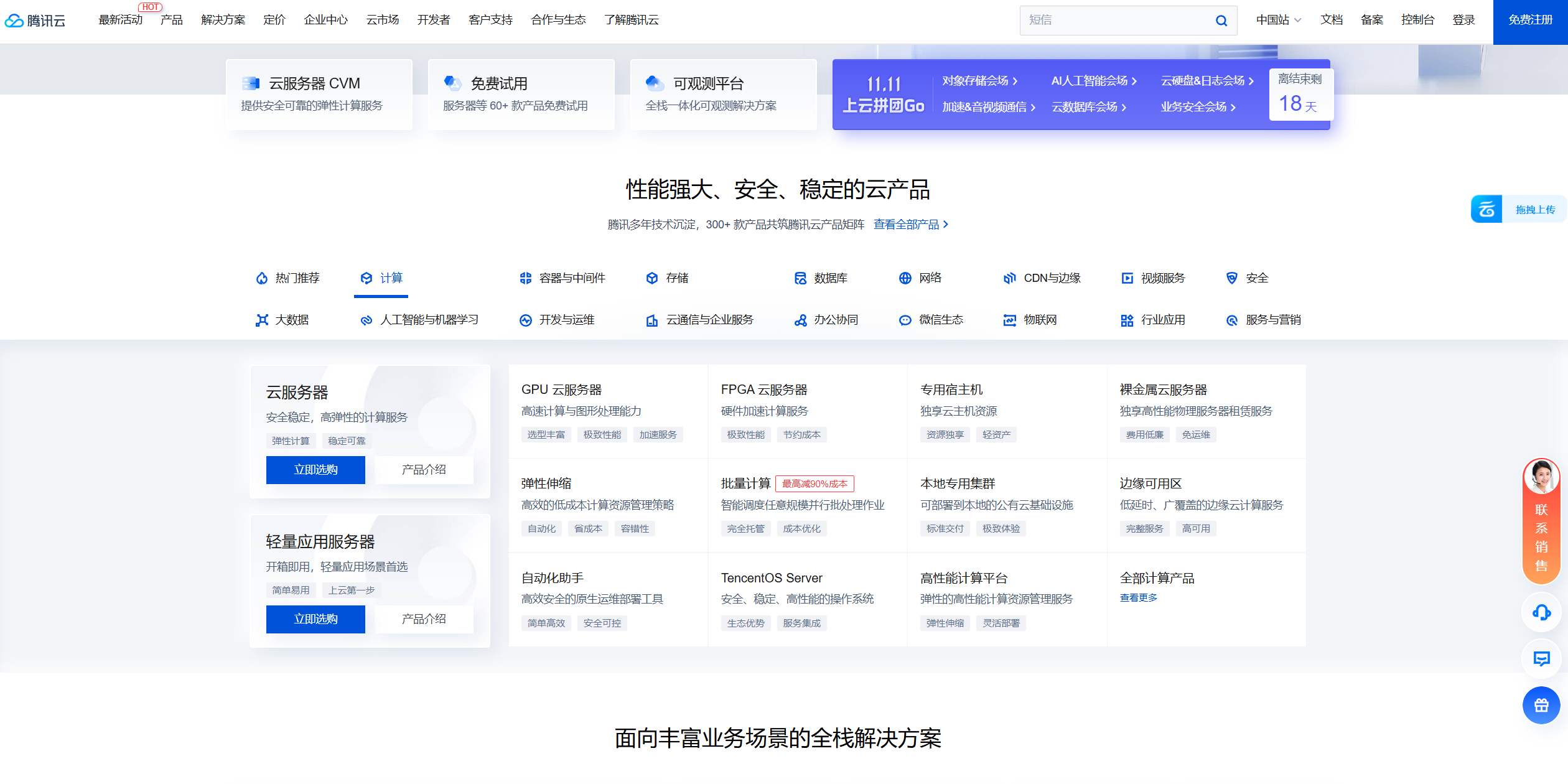Click 产品介绍 for 轻量应用服务器

pyautogui.click(x=424, y=619)
